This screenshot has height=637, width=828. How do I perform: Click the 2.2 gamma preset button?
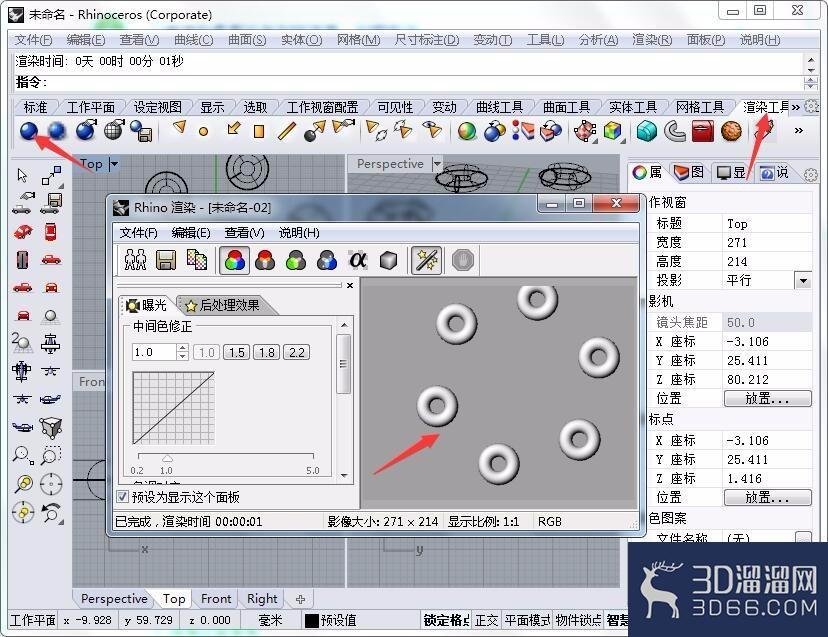[x=297, y=352]
